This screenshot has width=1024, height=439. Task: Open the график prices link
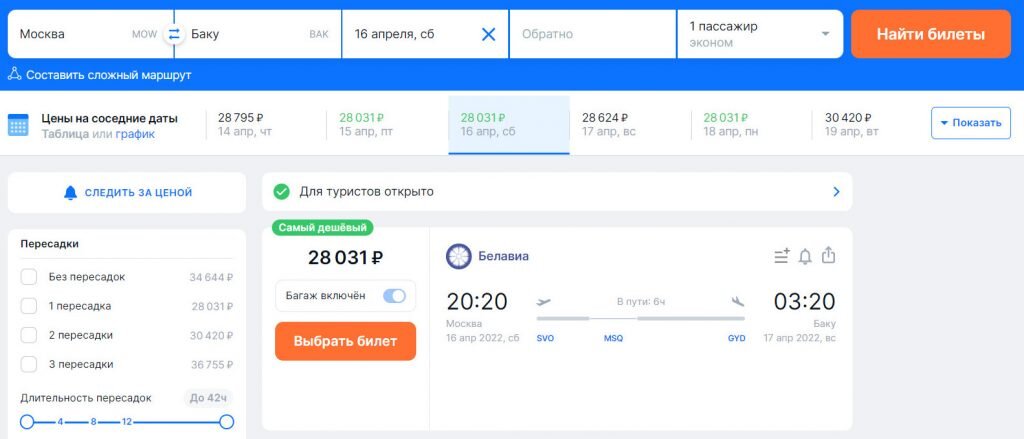[135, 134]
